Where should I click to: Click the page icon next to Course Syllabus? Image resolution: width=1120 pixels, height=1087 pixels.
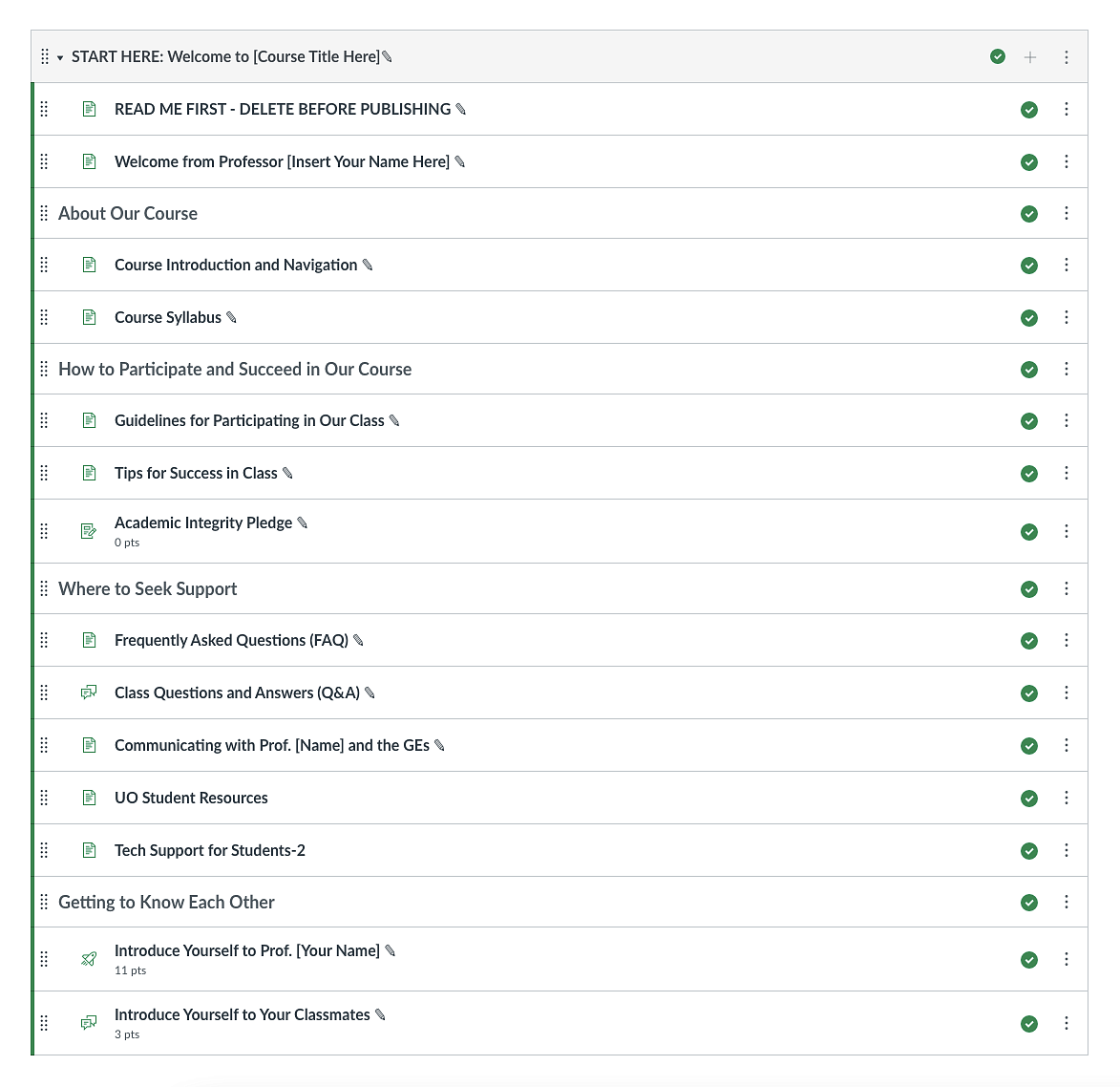point(90,316)
